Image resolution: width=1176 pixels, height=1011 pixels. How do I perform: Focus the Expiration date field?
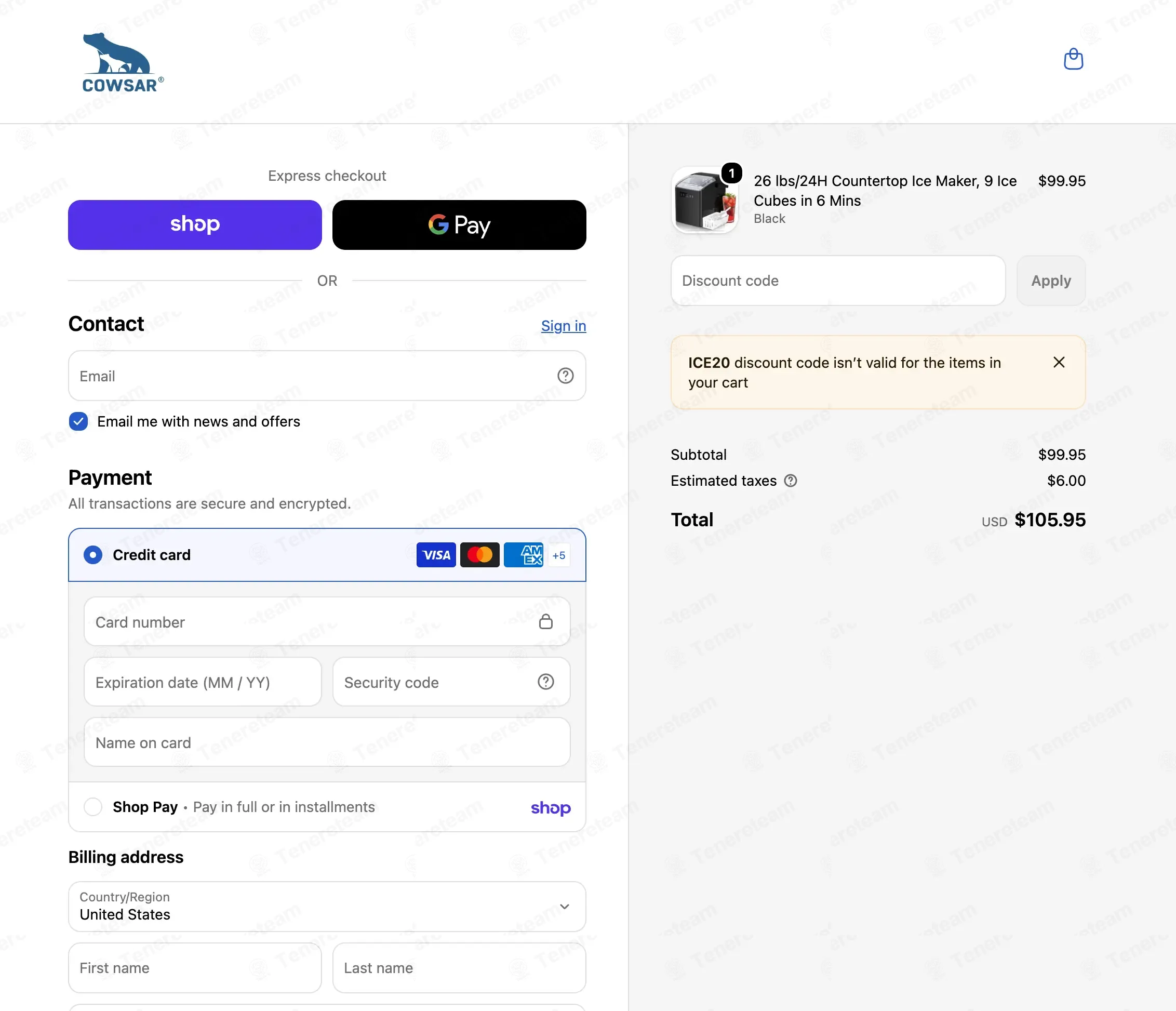click(203, 682)
